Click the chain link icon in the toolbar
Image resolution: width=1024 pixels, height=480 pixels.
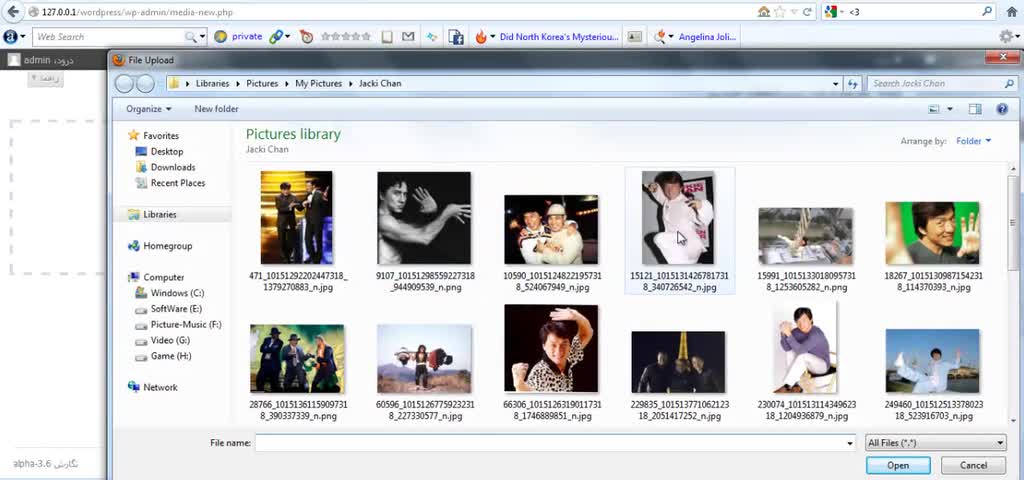tap(276, 37)
